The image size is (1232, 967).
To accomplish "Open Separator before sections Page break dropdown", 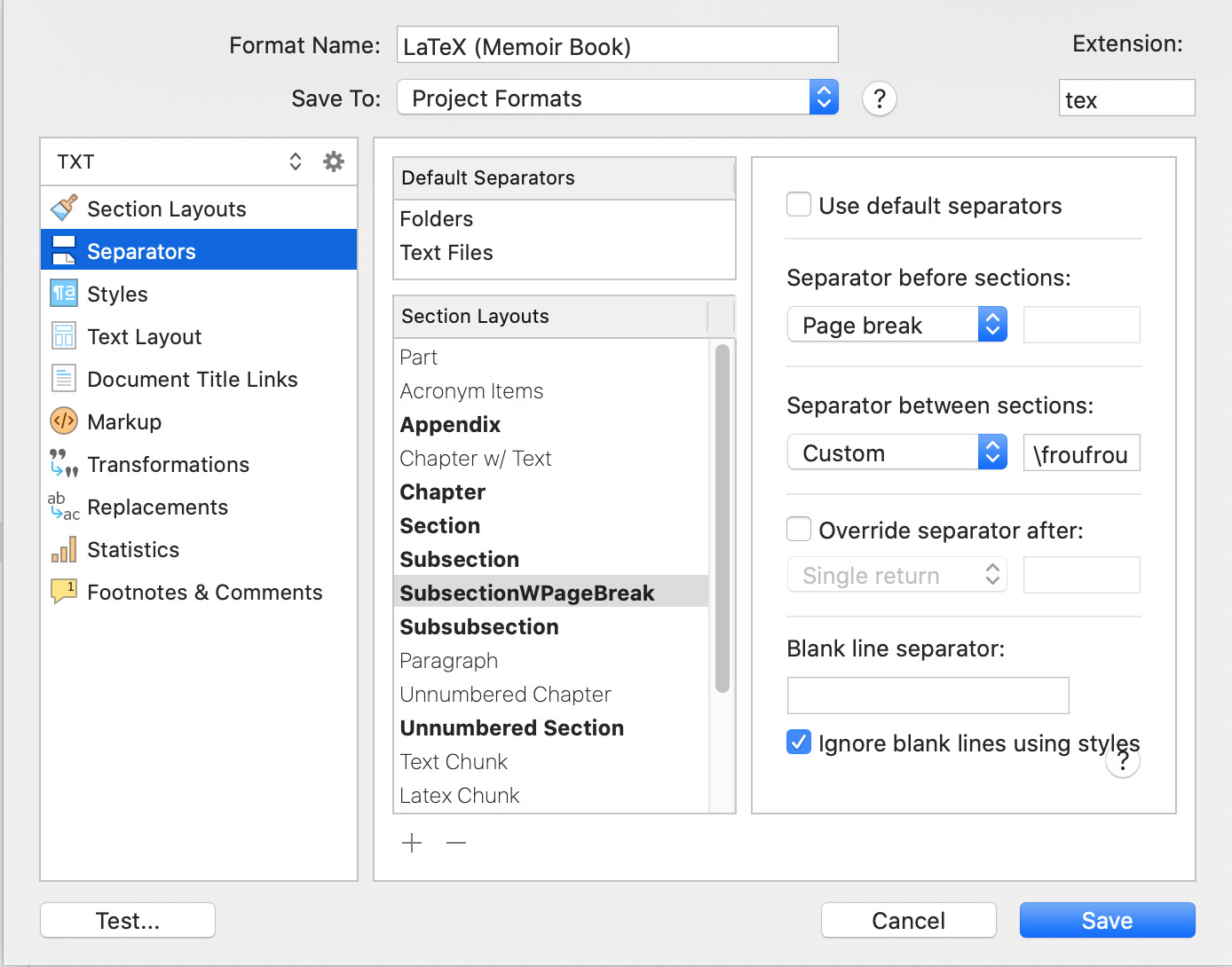I will [x=896, y=325].
